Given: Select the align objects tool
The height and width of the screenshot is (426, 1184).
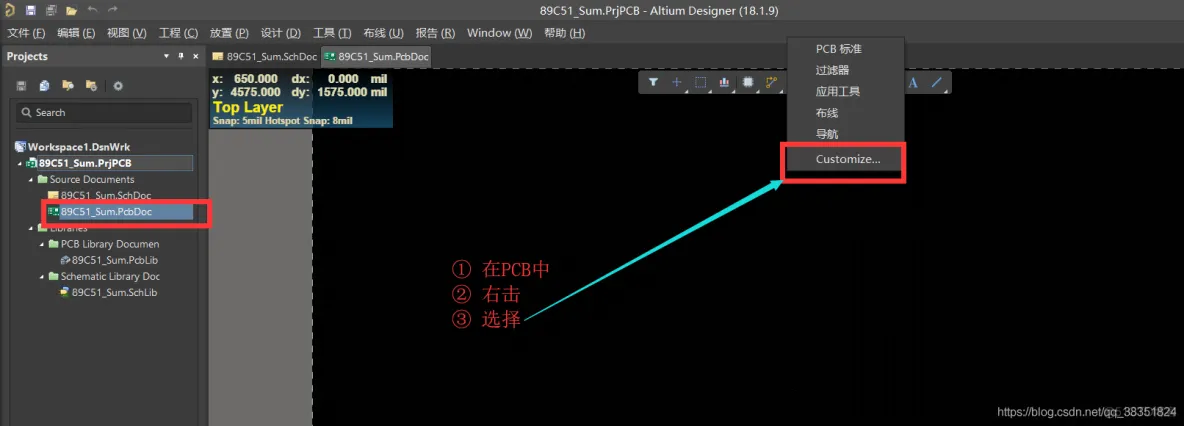Looking at the screenshot, I should (724, 82).
